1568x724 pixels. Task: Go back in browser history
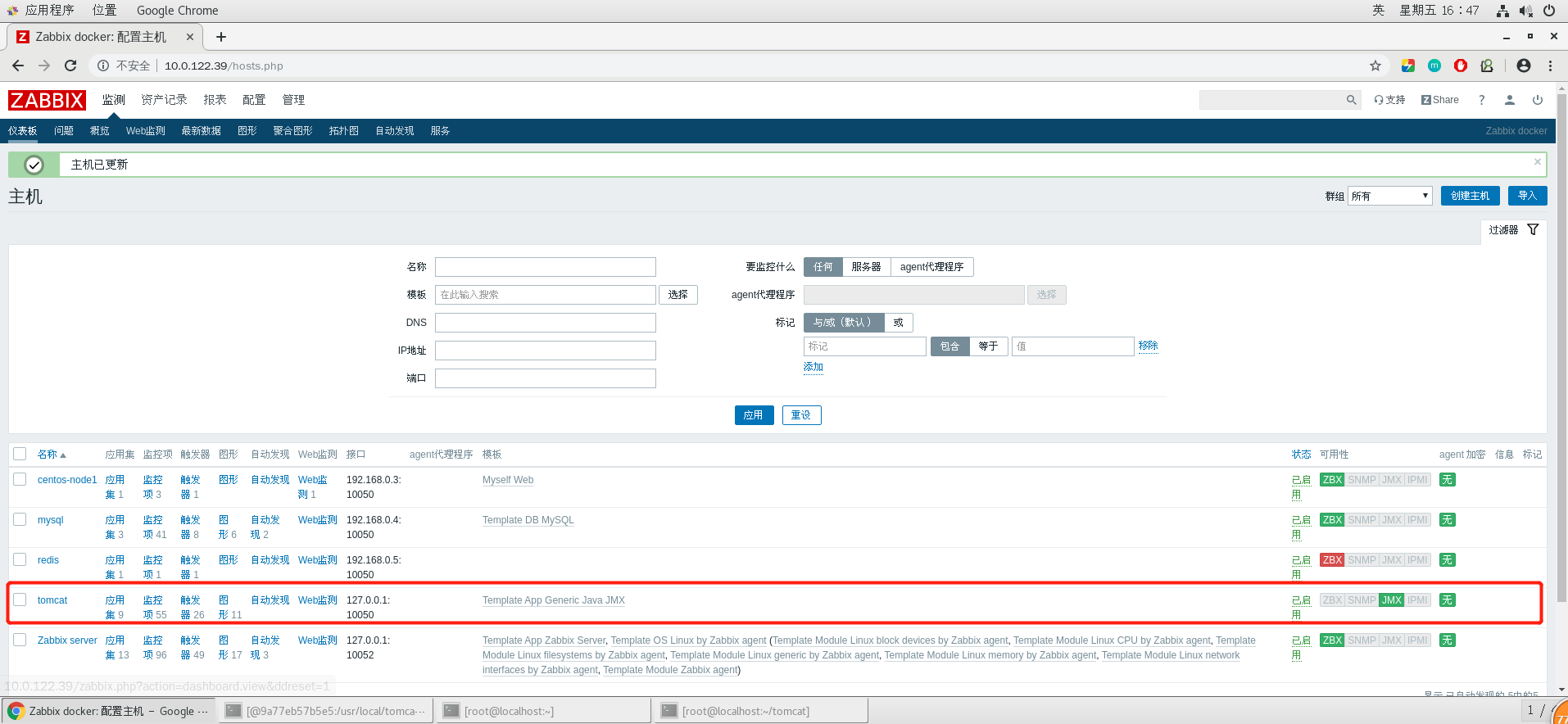pos(18,66)
